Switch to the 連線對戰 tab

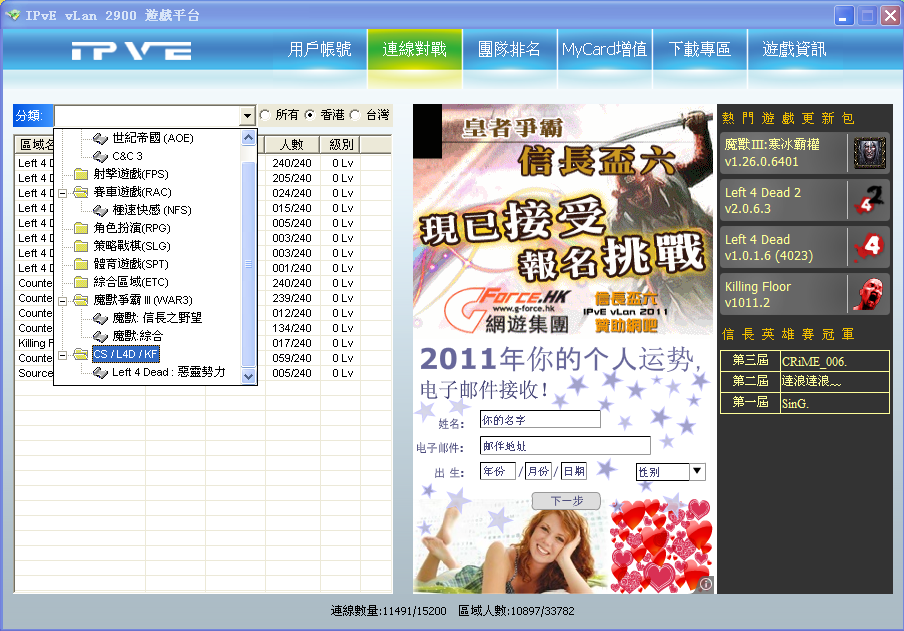415,50
